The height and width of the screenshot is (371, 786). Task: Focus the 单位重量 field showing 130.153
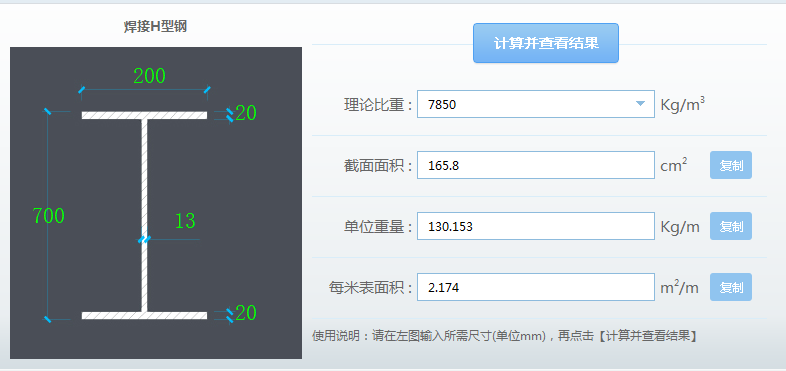click(535, 226)
